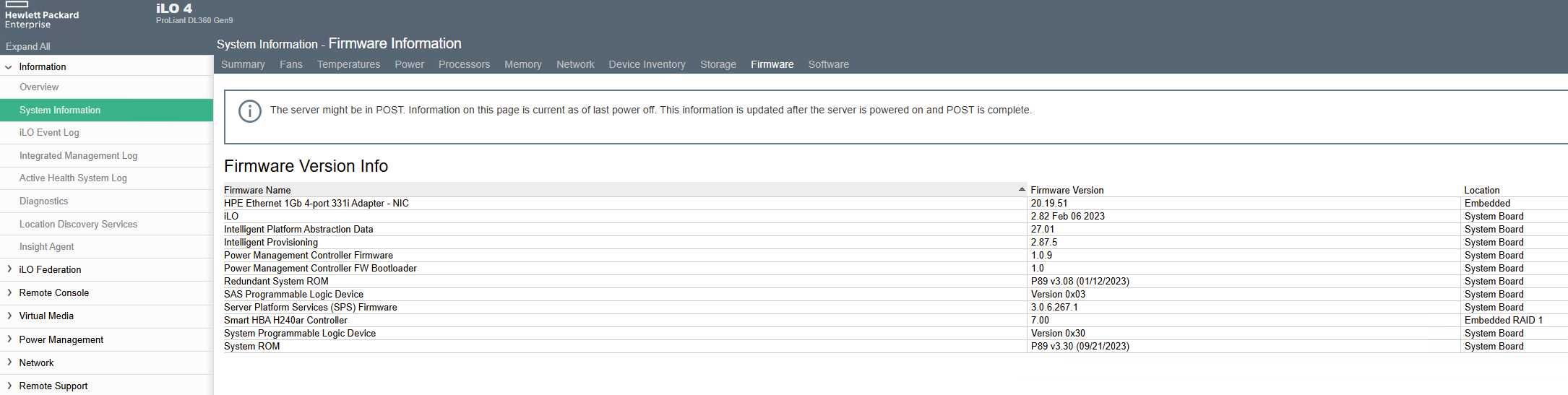Open the Device Inventory tab

coord(647,64)
